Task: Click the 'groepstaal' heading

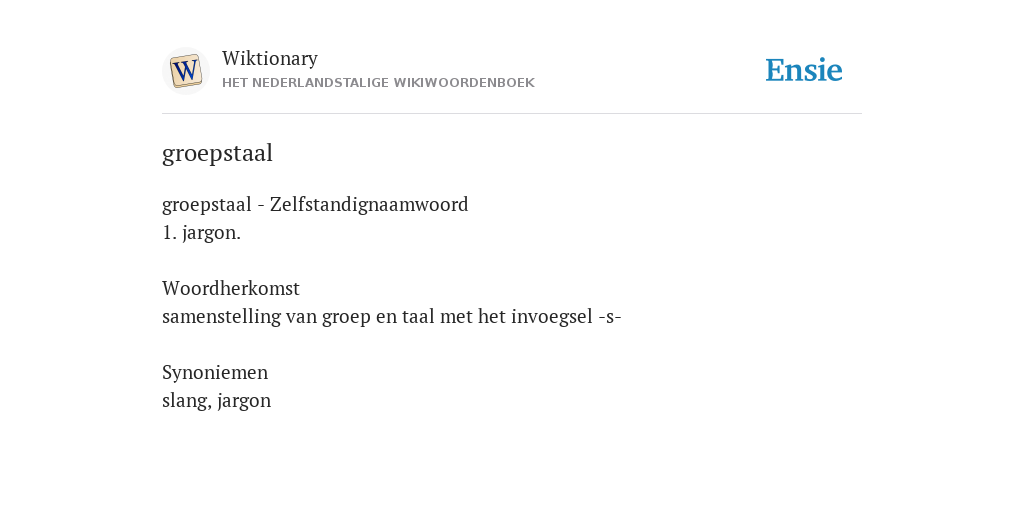Action: [x=217, y=153]
